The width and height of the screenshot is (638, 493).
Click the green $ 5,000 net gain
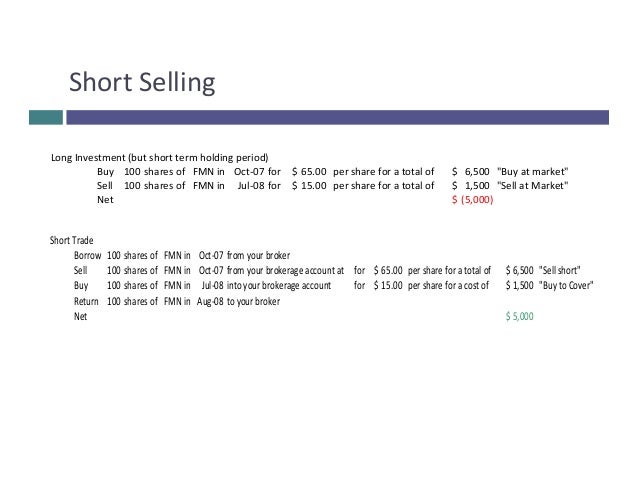point(520,316)
